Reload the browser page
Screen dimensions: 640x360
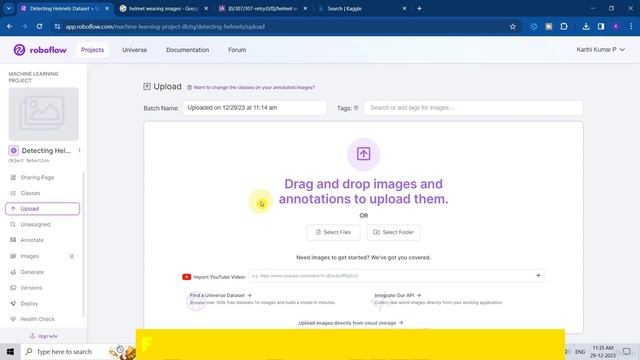point(39,27)
